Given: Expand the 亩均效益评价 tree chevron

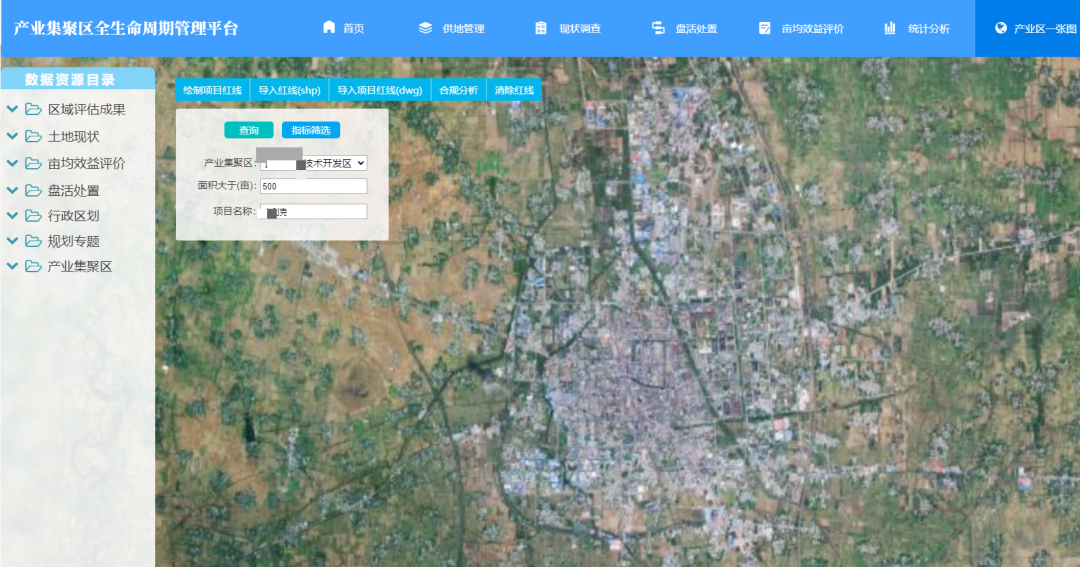Looking at the screenshot, I should pos(12,163).
